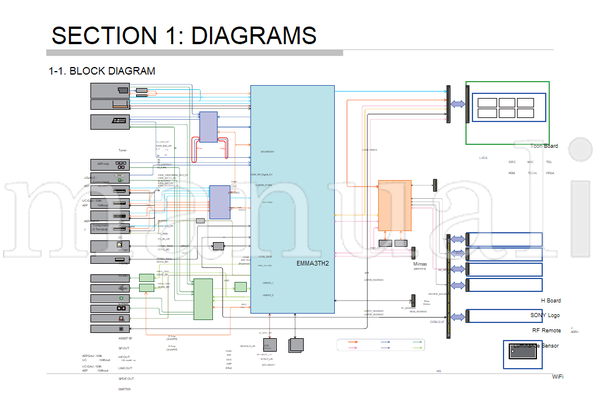Click the Mimas label
This screenshot has height=396, width=600.
pyautogui.click(x=420, y=264)
